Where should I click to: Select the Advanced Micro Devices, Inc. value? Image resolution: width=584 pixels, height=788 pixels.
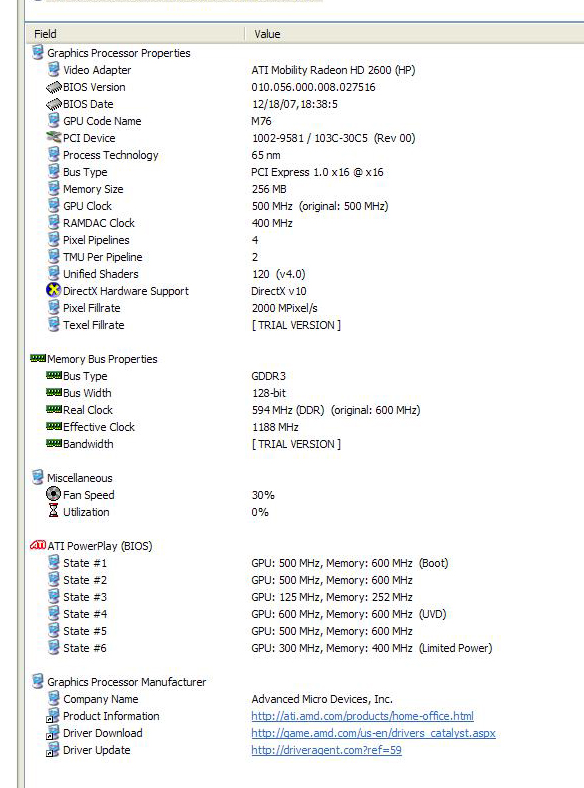(322, 699)
